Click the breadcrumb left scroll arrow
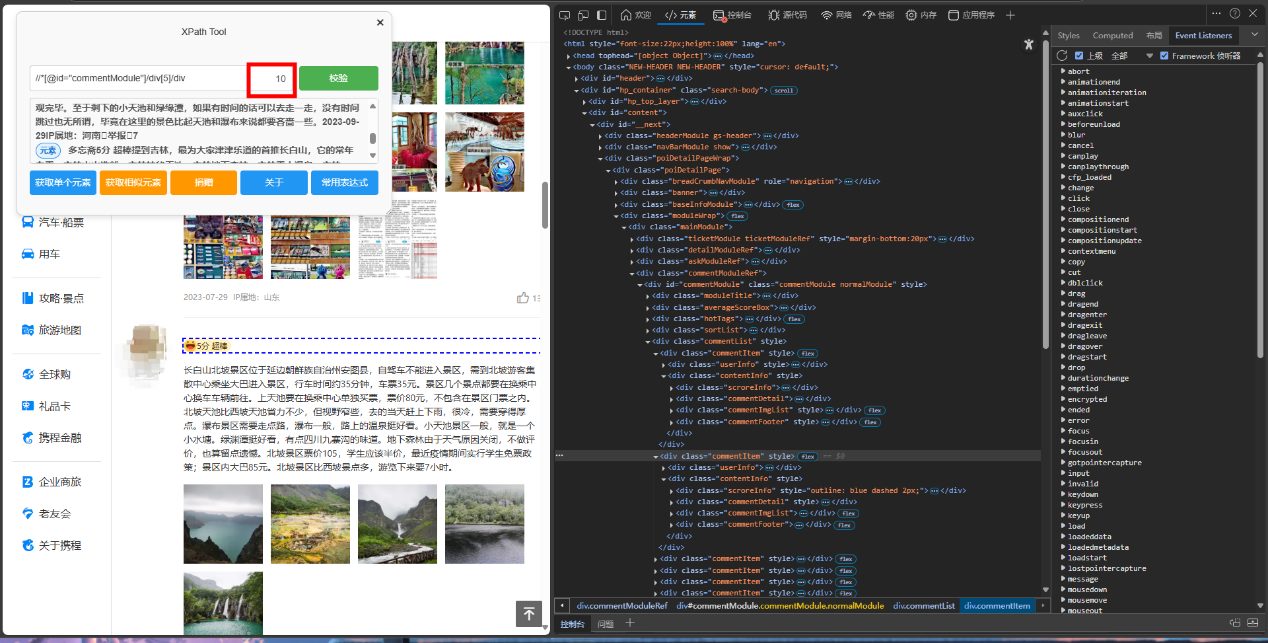 (563, 606)
